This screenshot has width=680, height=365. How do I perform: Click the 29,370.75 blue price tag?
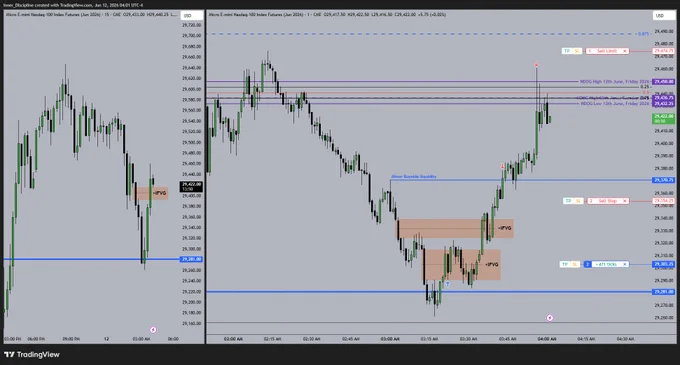[664, 180]
